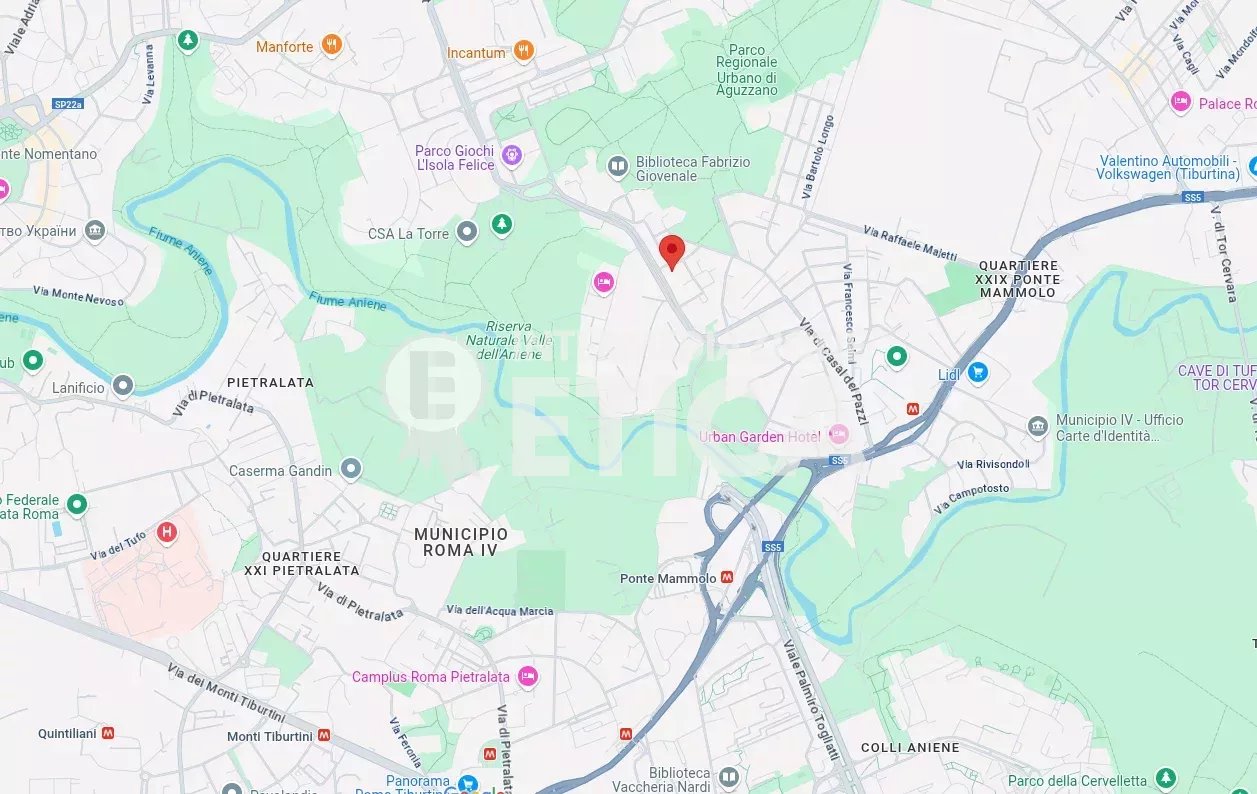Click the Ponte Mammolo metro station icon
The height and width of the screenshot is (794, 1257).
click(727, 577)
